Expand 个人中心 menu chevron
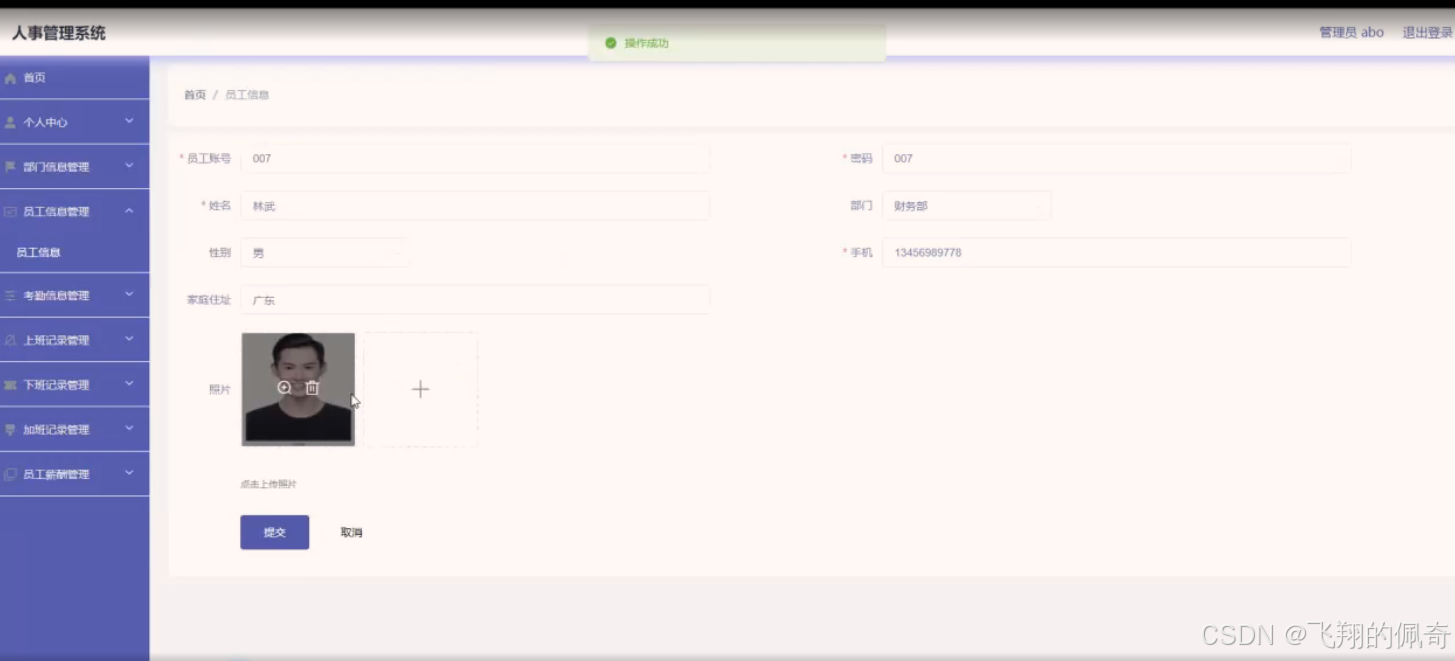Screen dimensions: 1455x661 (x=129, y=121)
